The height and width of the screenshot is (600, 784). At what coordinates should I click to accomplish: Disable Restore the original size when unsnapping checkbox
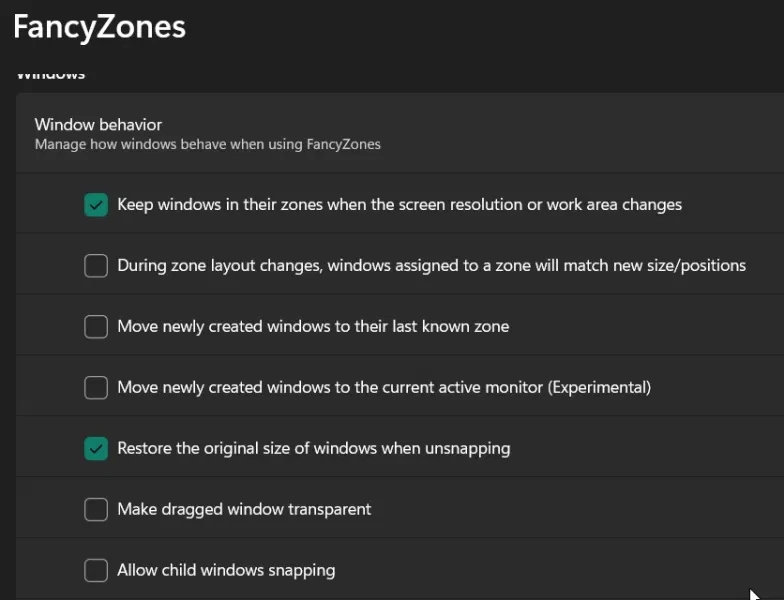(x=96, y=448)
